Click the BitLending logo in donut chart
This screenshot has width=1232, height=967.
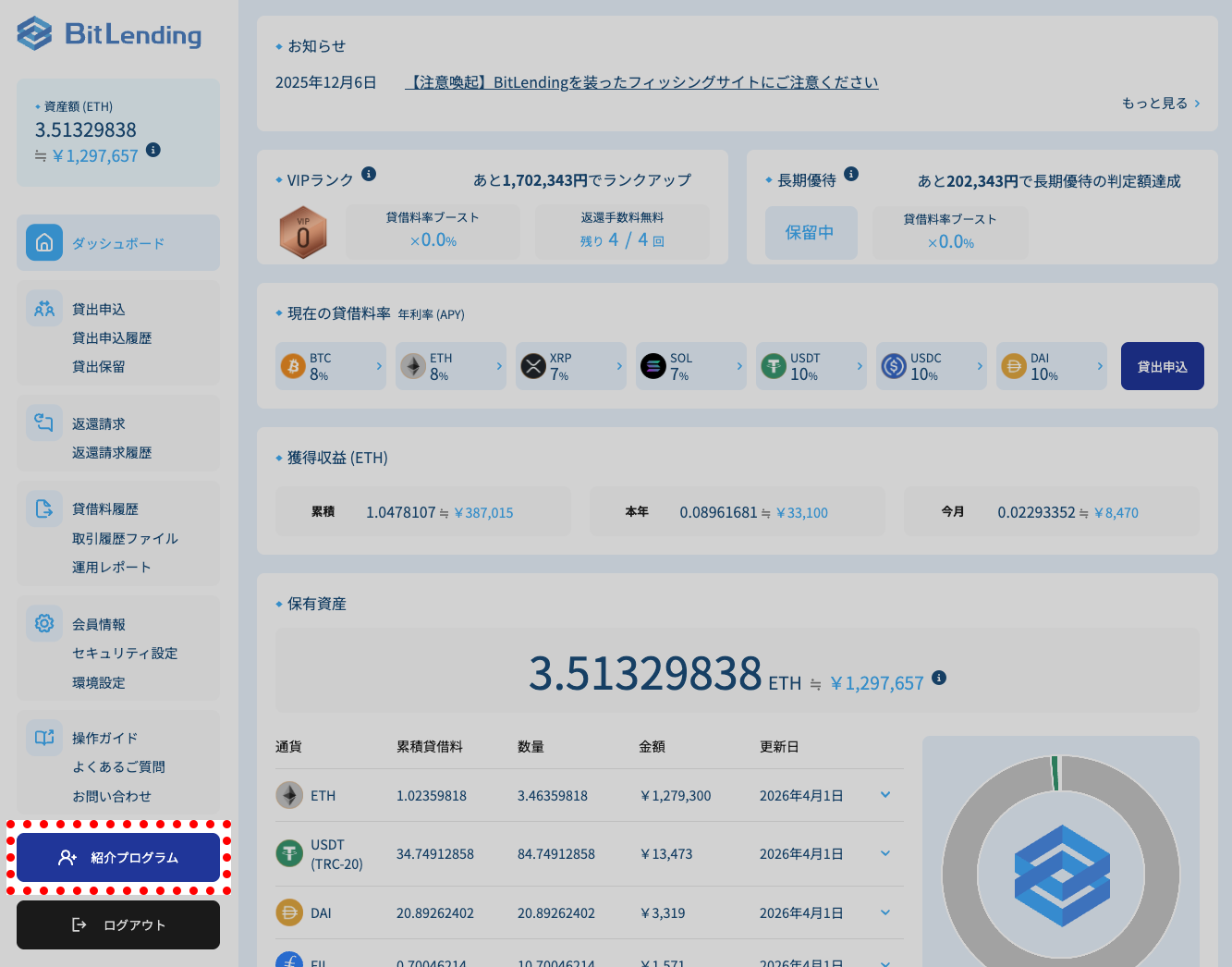point(1062,875)
